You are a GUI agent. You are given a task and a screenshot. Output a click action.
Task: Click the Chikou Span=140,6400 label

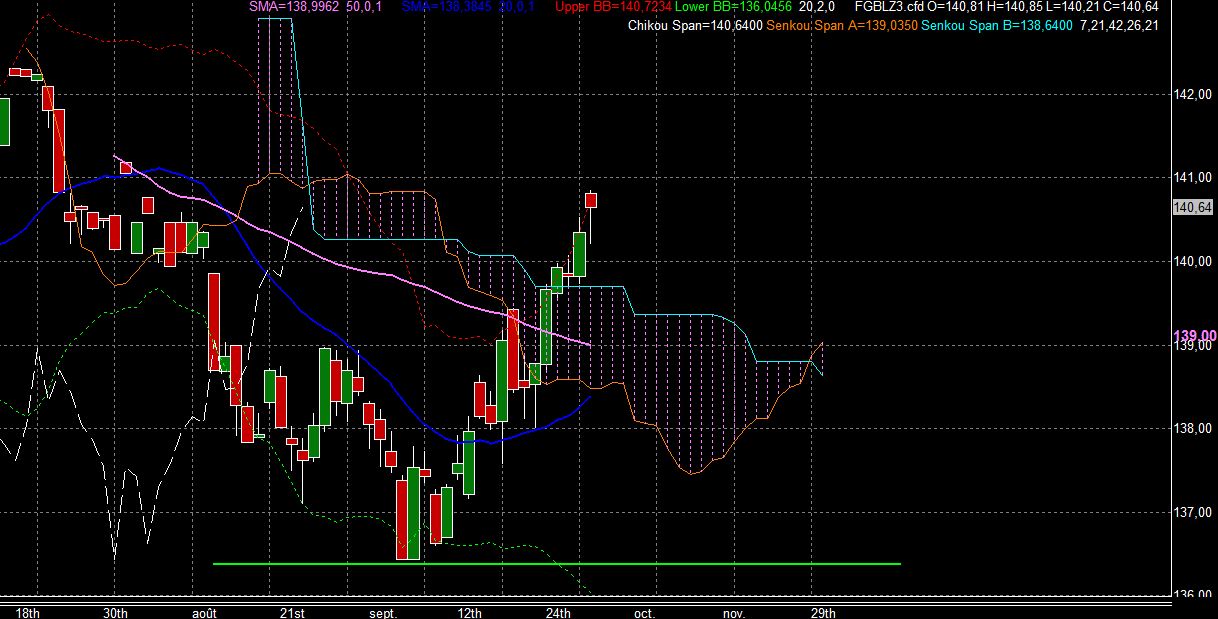[694, 25]
